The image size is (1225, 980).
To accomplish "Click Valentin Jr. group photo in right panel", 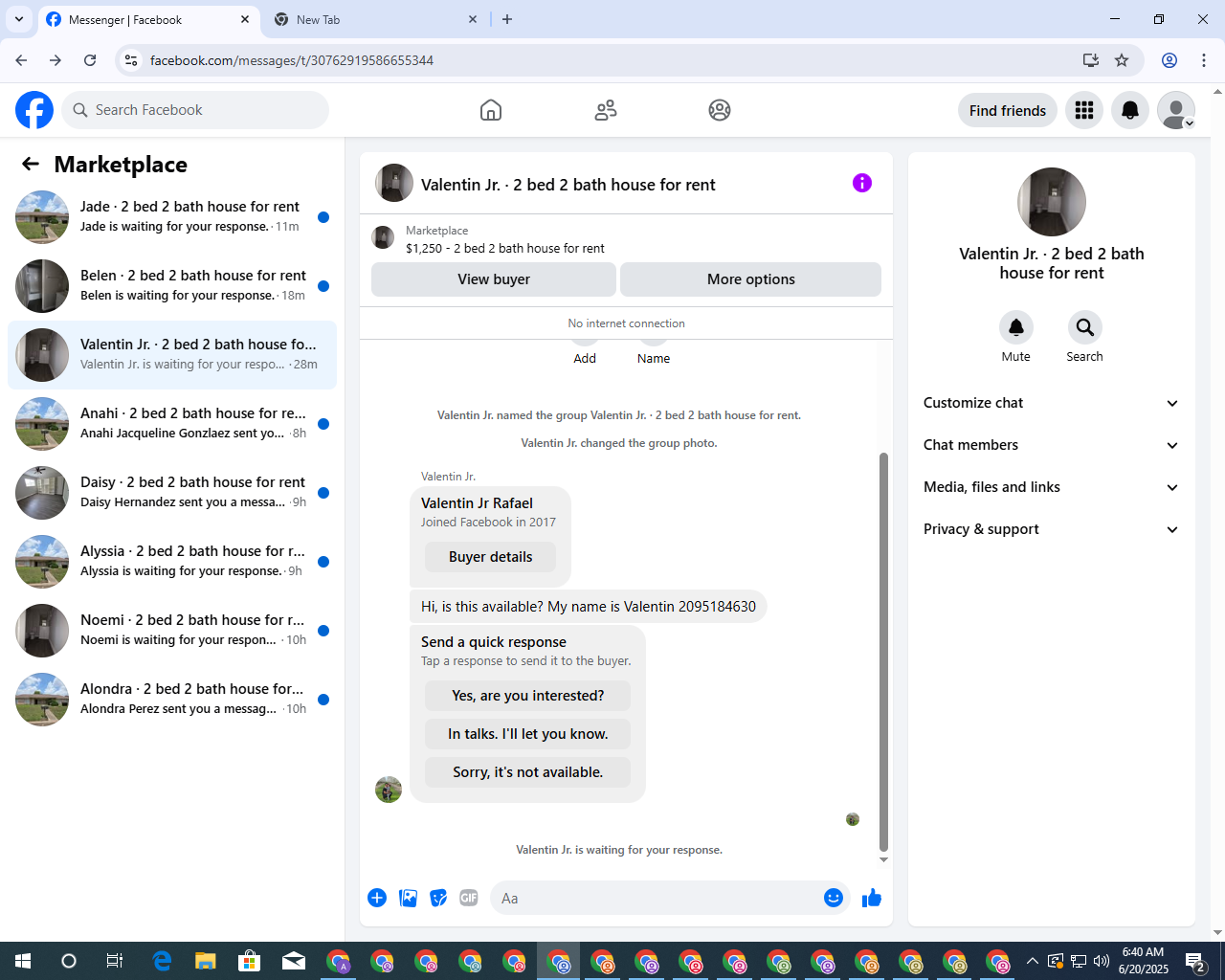I will [1052, 202].
